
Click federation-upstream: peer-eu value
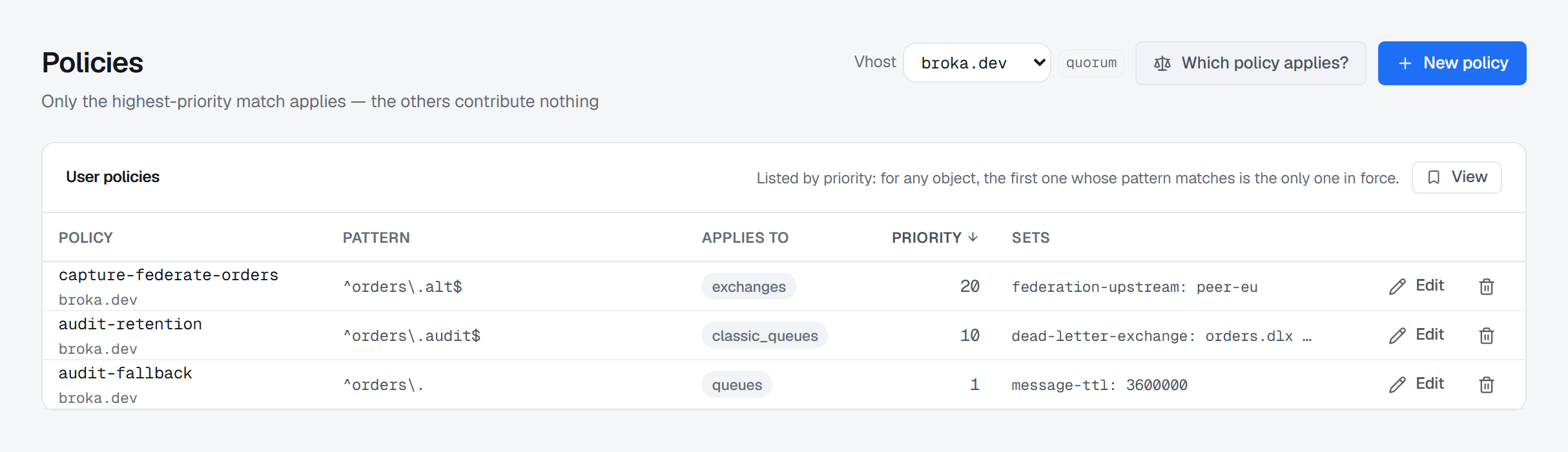click(x=1135, y=287)
